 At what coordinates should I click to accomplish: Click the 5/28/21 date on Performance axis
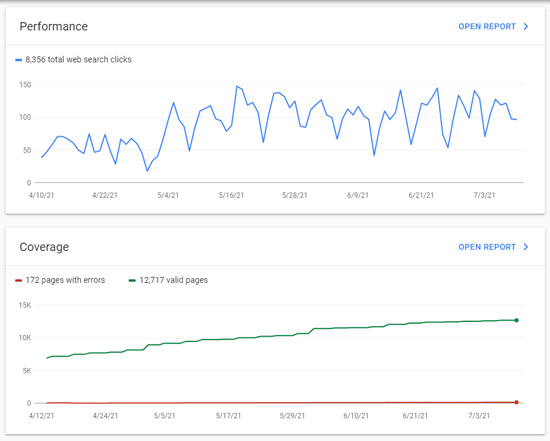click(x=295, y=195)
